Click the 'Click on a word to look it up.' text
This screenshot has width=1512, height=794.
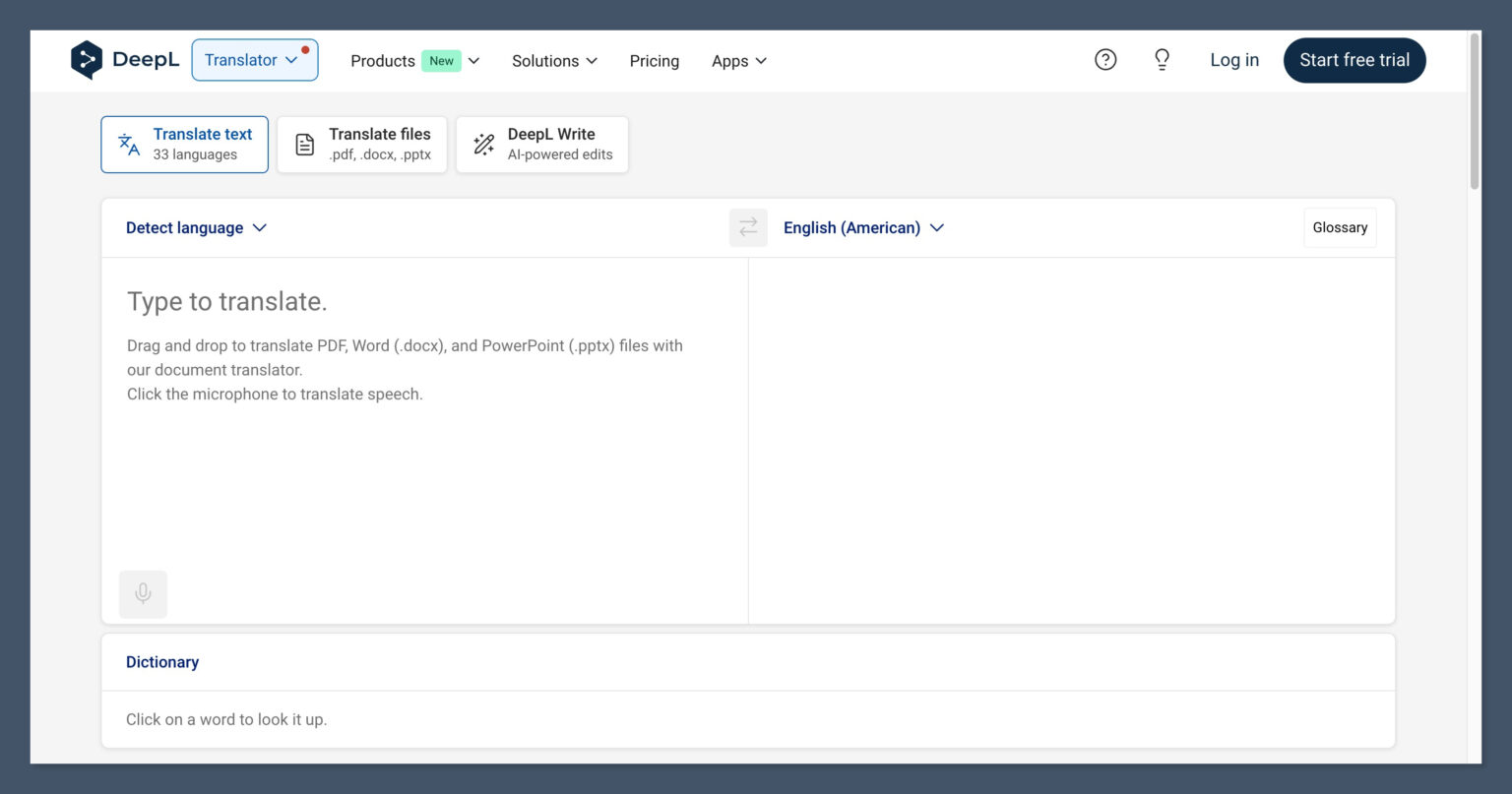tap(226, 719)
